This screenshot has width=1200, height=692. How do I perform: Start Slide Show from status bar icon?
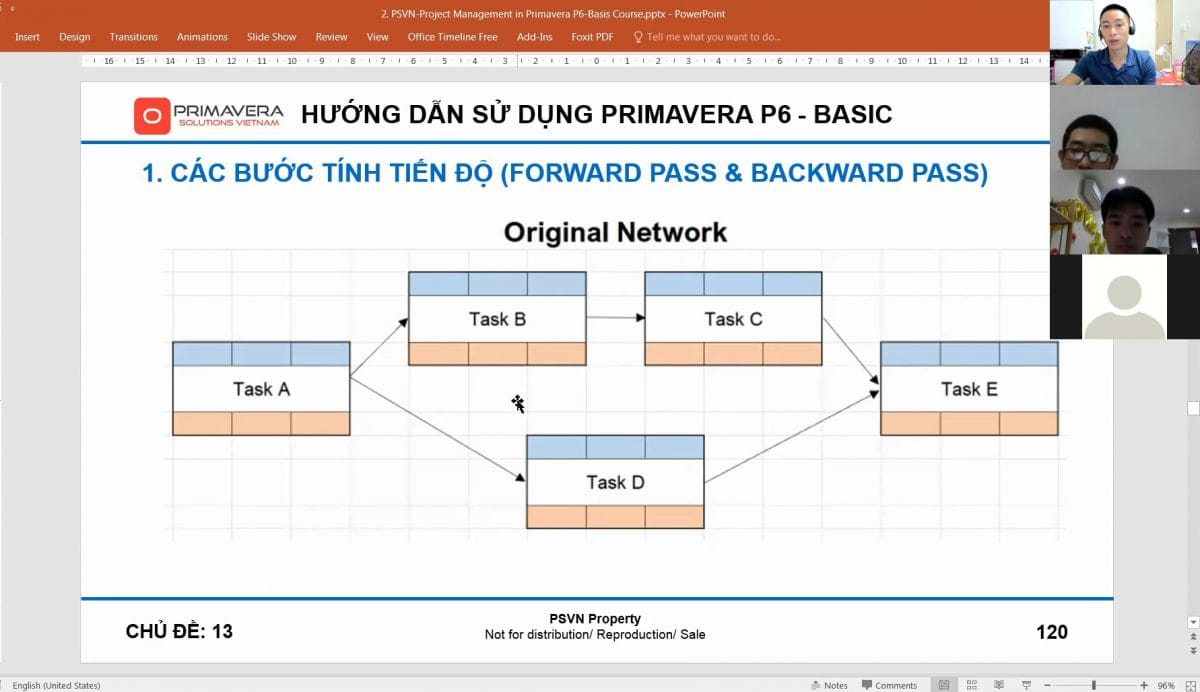(1027, 685)
